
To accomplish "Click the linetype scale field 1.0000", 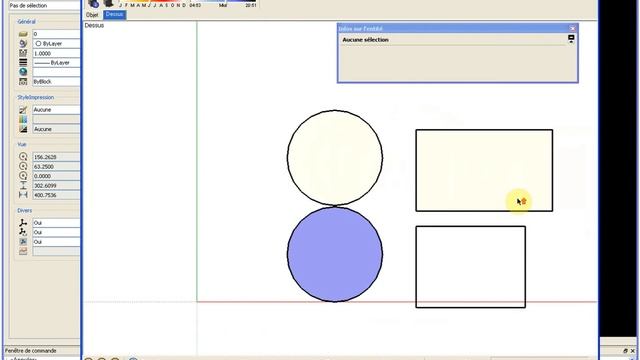I will (x=56, y=53).
